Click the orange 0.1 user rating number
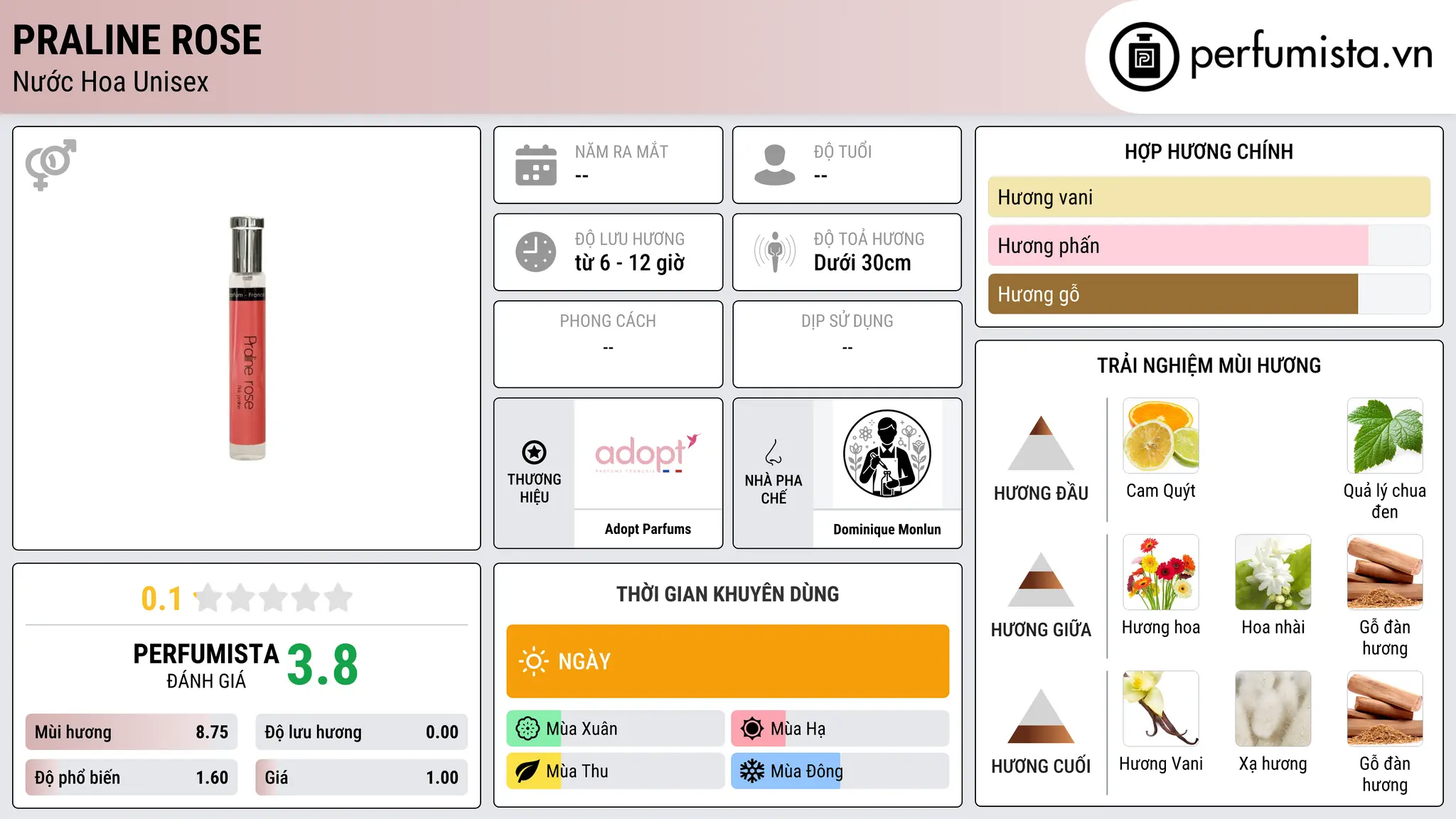Viewport: 1456px width, 819px height. click(x=161, y=599)
